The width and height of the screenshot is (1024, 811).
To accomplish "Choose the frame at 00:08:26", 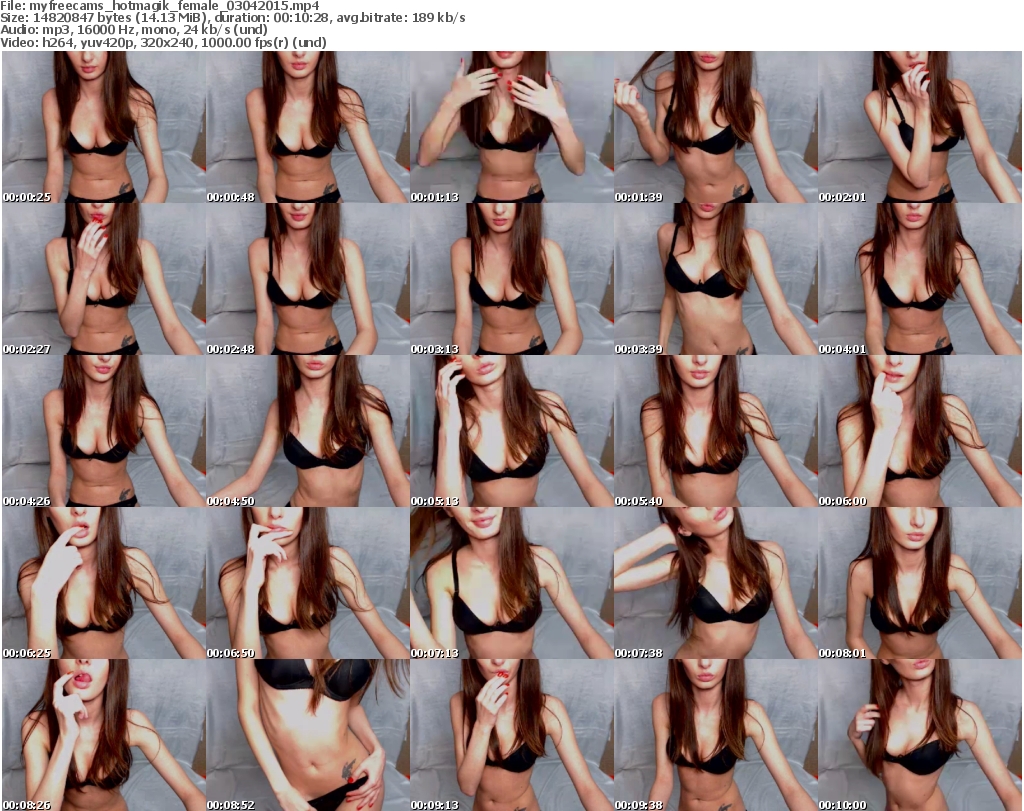I will [103, 735].
